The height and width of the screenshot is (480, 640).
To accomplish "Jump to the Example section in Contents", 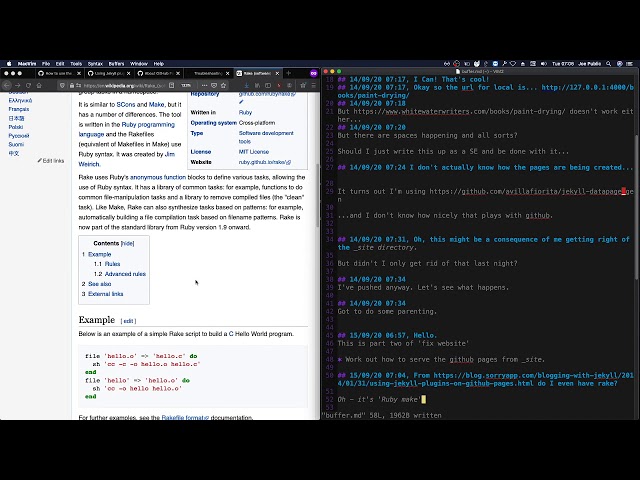I will click(100, 254).
